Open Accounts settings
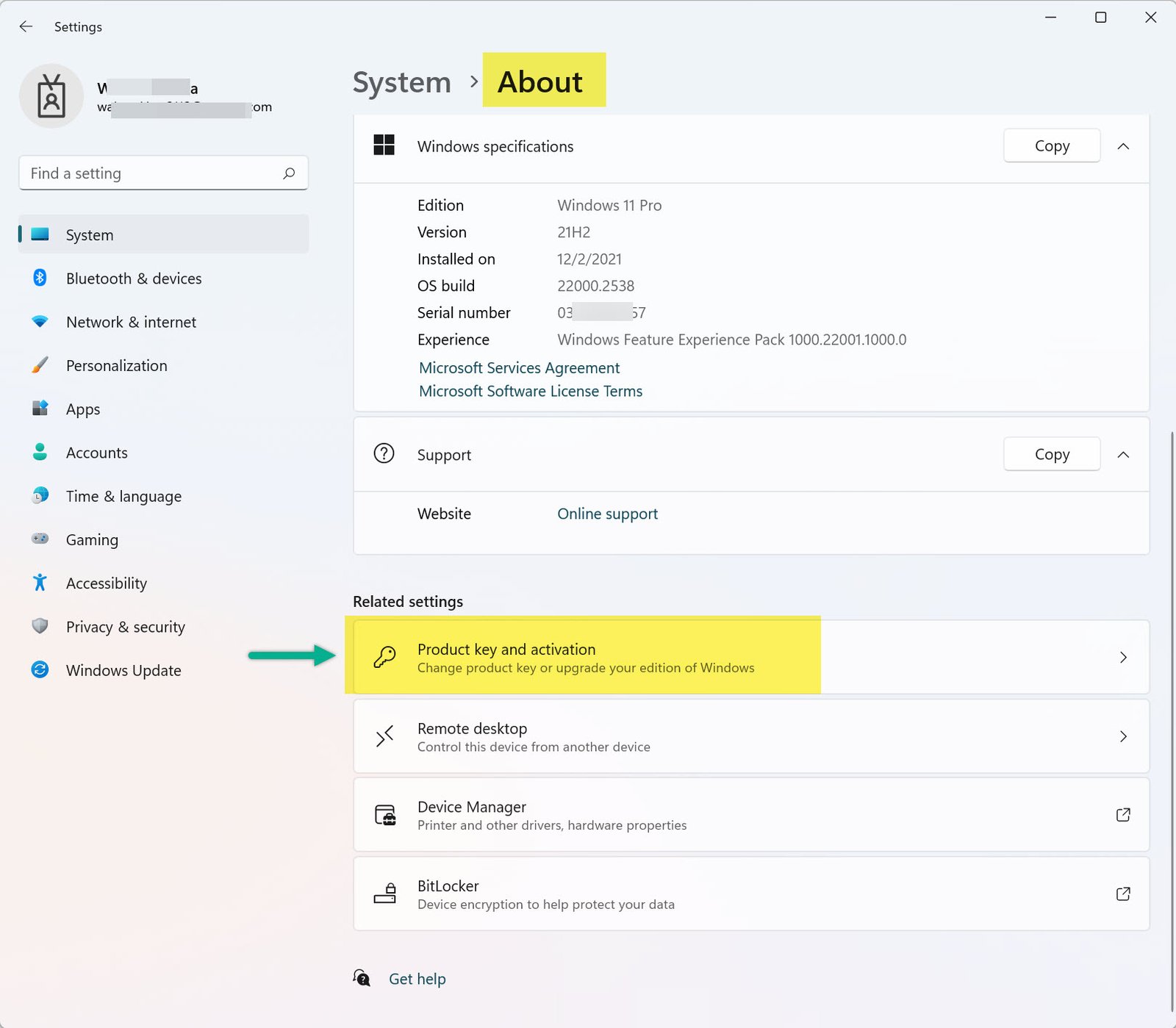The height and width of the screenshot is (1028, 1176). [163, 452]
